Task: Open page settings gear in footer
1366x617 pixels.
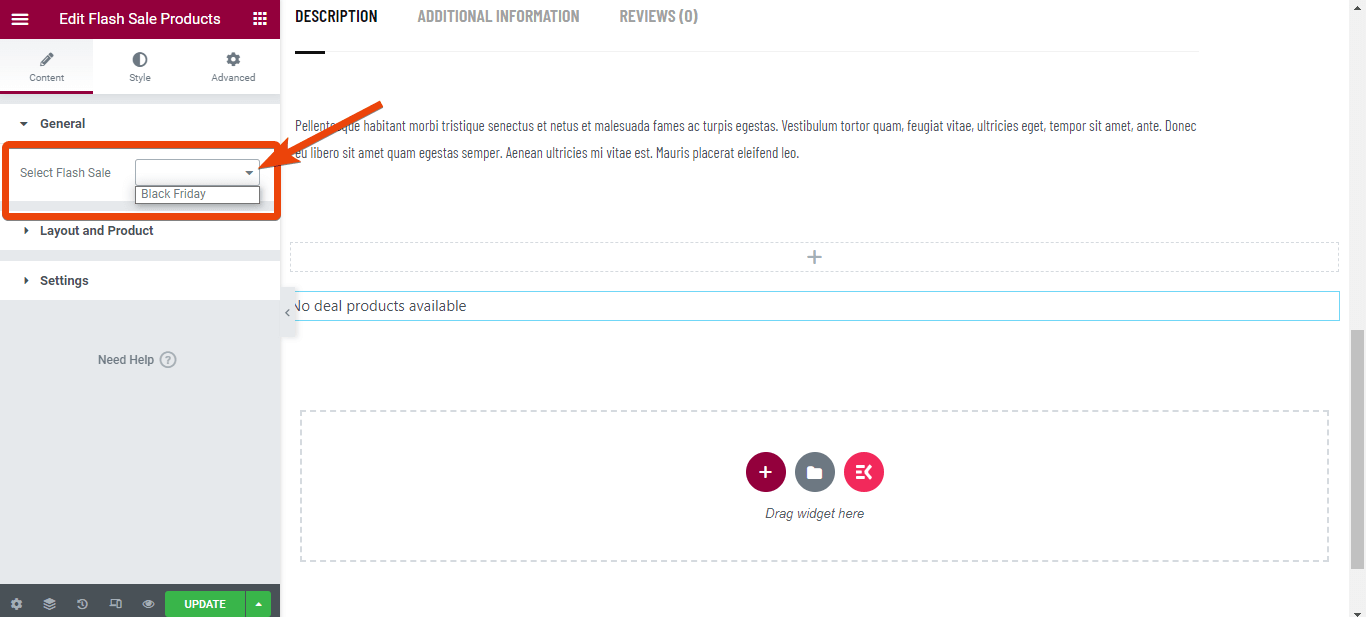Action: (x=16, y=604)
